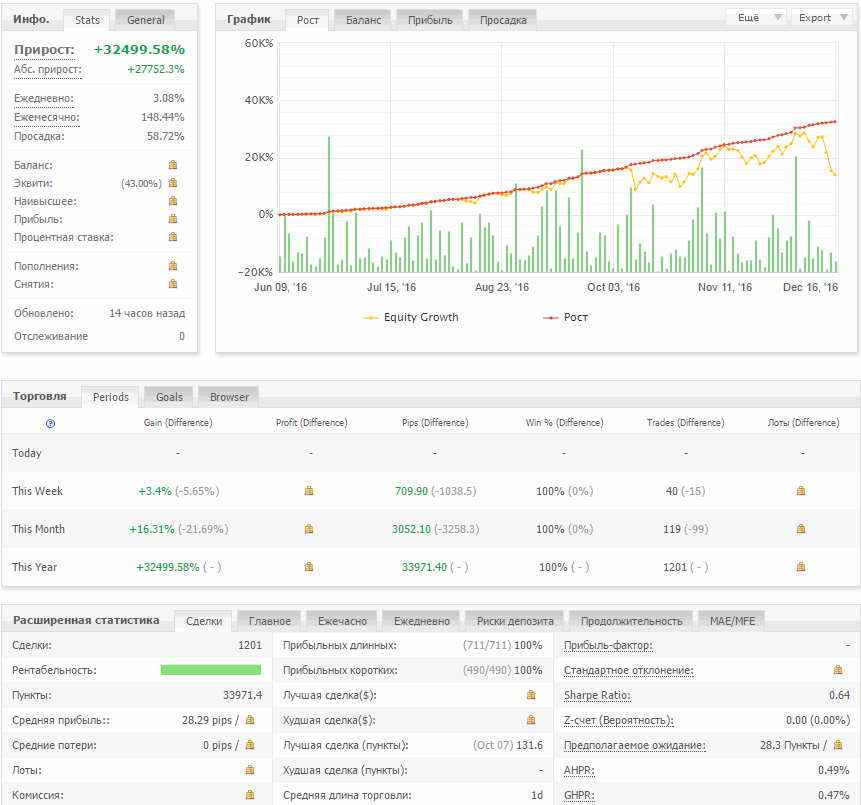Click the green Рентабельность progress bar
Image resolution: width=861 pixels, height=805 pixels.
point(211,670)
